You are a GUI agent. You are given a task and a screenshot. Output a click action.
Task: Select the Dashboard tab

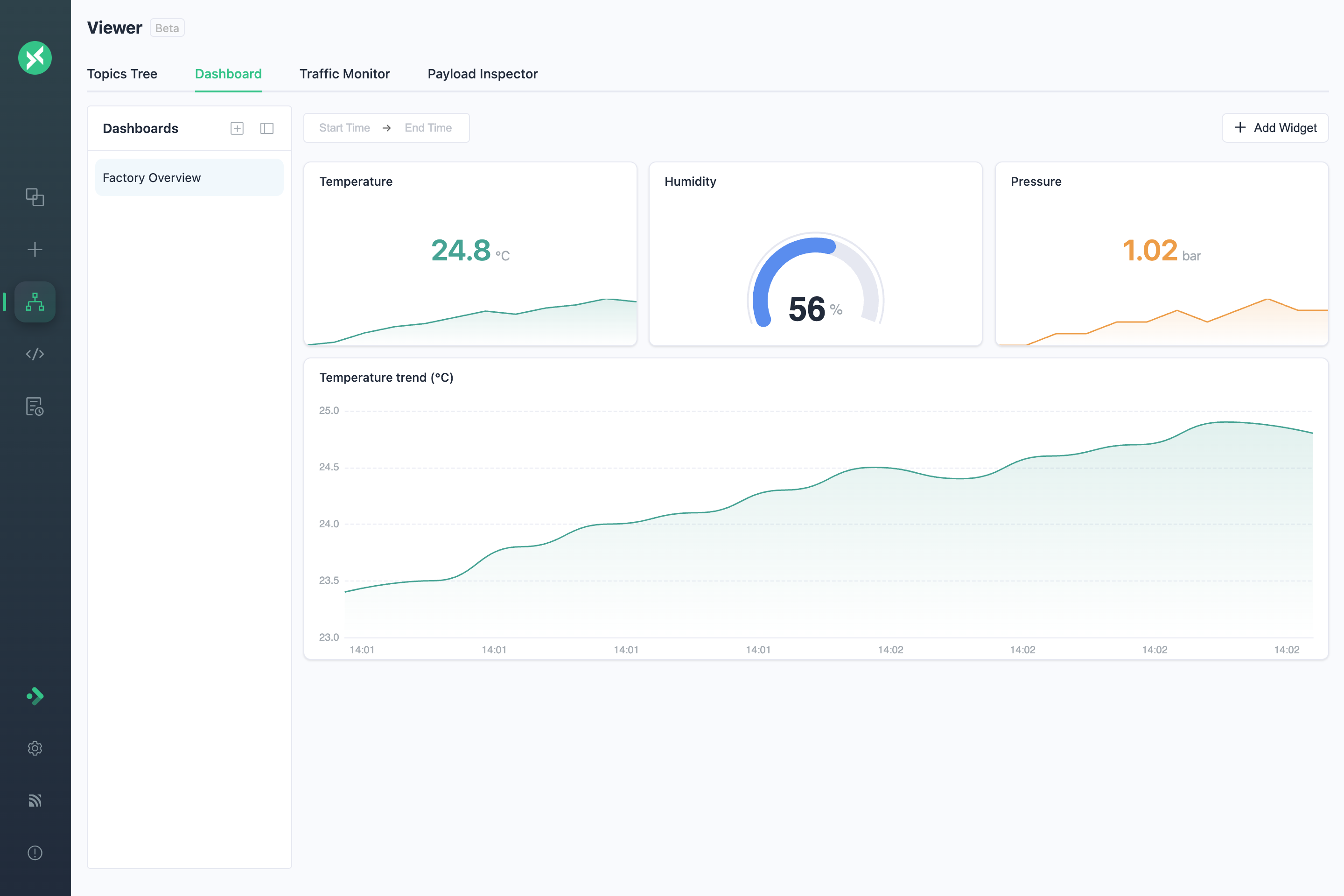point(228,74)
